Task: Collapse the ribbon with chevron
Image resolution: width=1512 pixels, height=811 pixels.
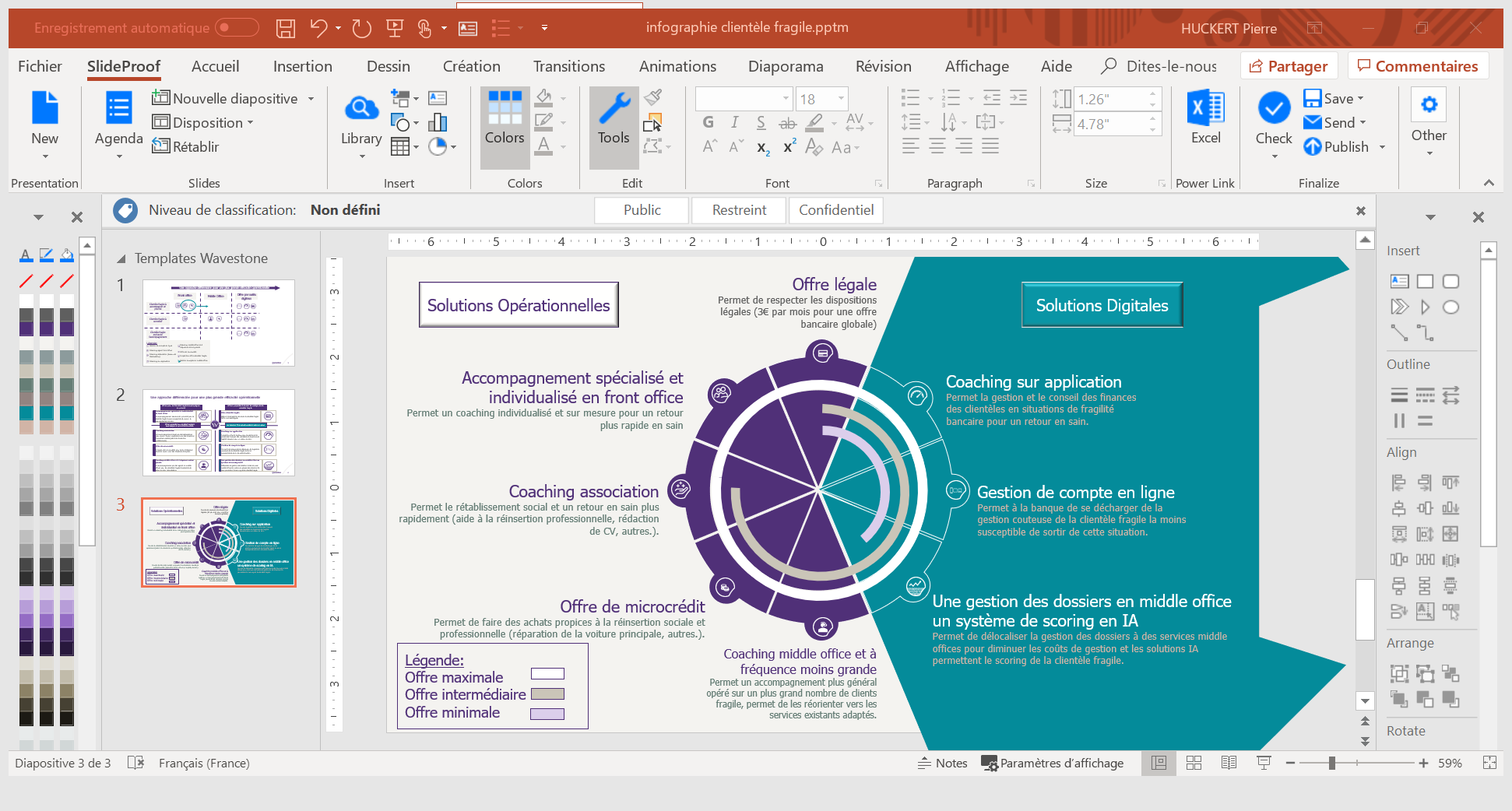Action: (1489, 183)
